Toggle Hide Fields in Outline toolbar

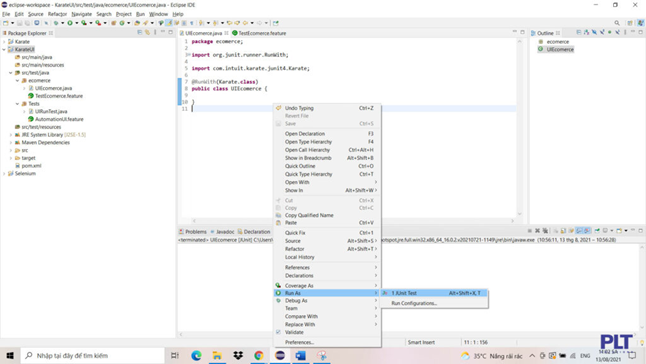[x=594, y=32]
